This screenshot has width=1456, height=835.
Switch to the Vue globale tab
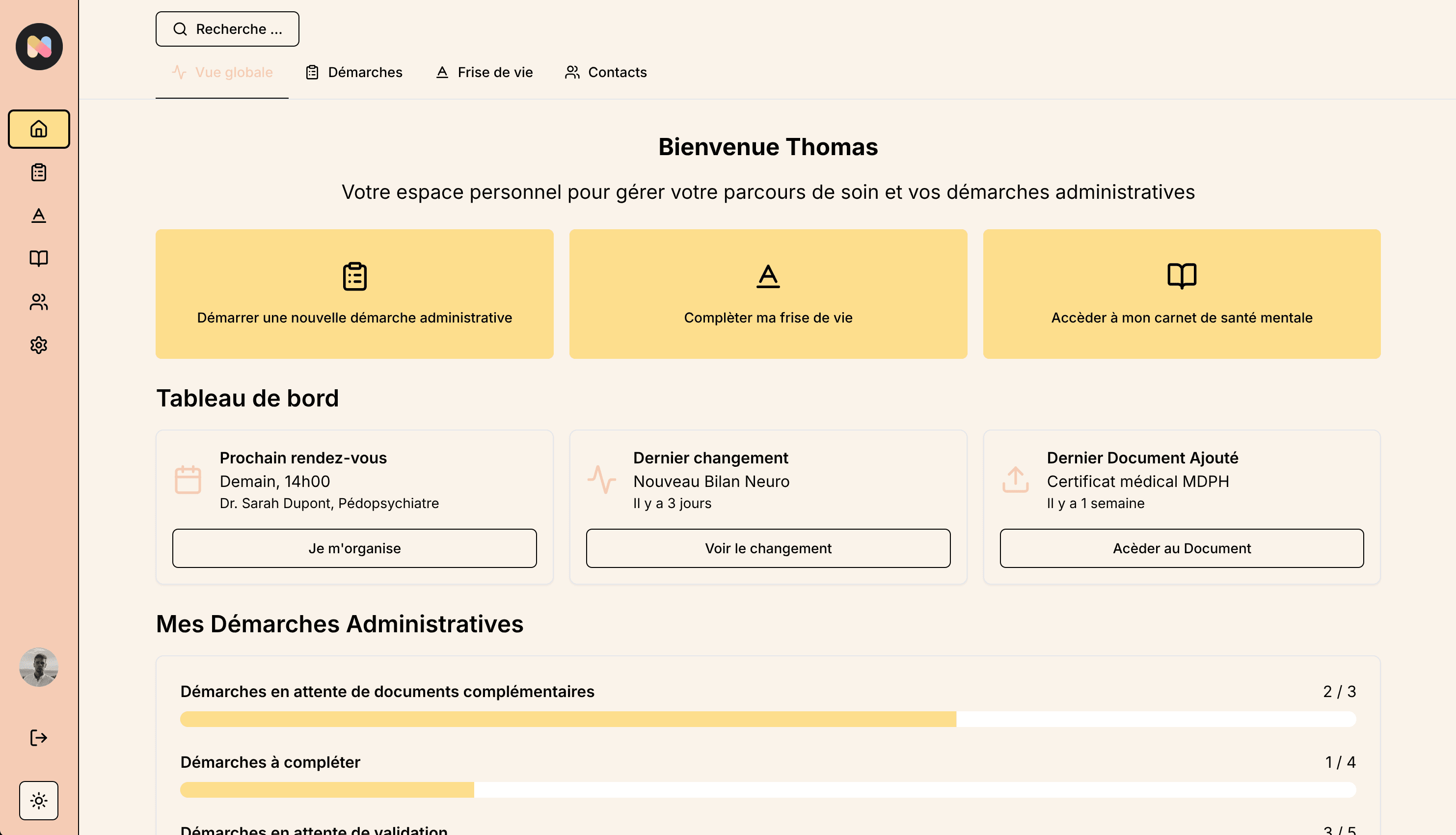[x=222, y=72]
